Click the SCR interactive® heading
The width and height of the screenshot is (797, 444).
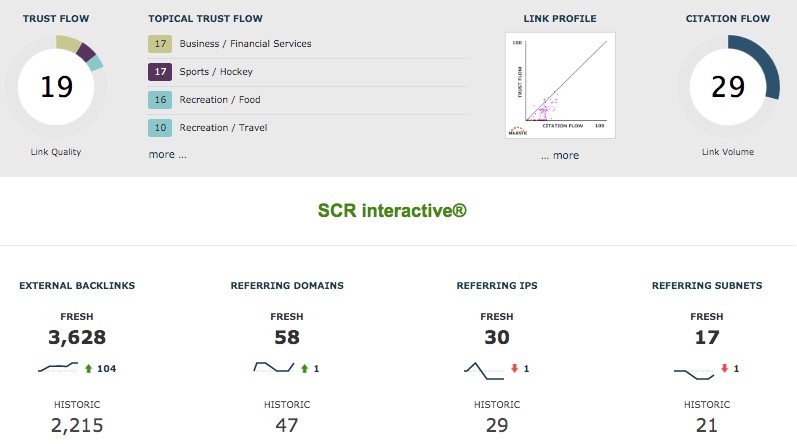pos(391,211)
